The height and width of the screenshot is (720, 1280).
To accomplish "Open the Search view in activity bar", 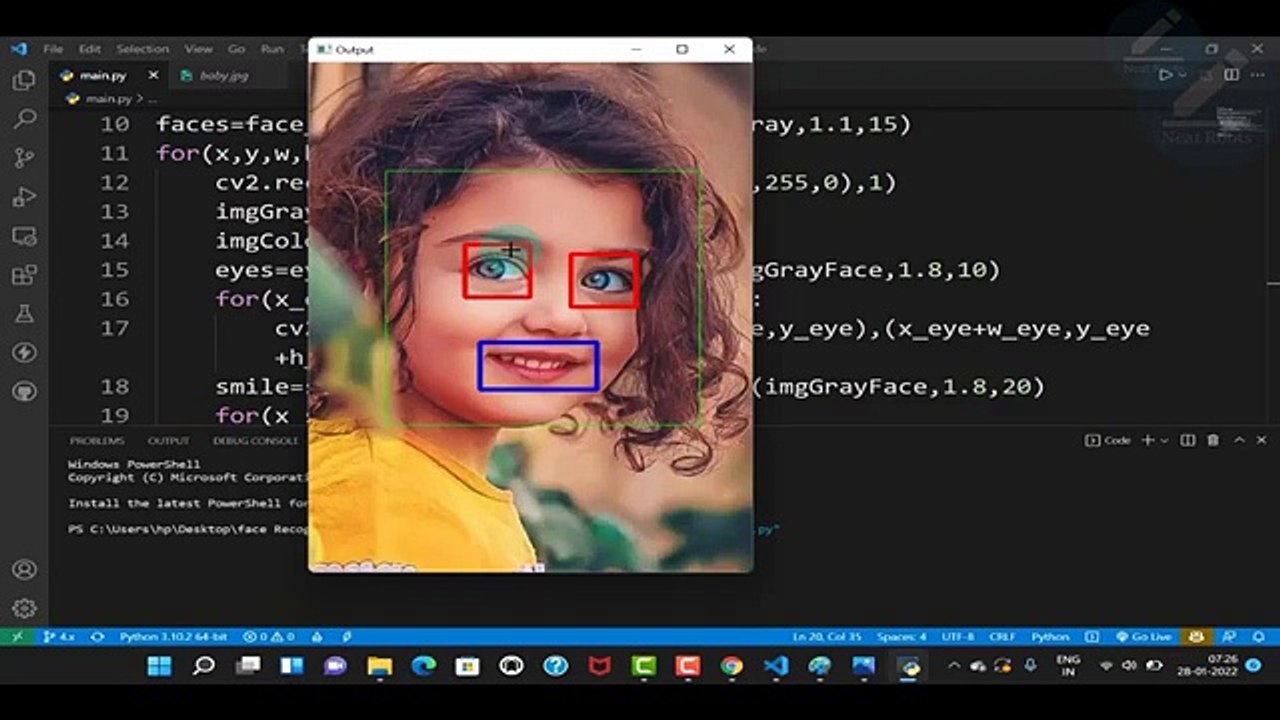I will (x=24, y=120).
